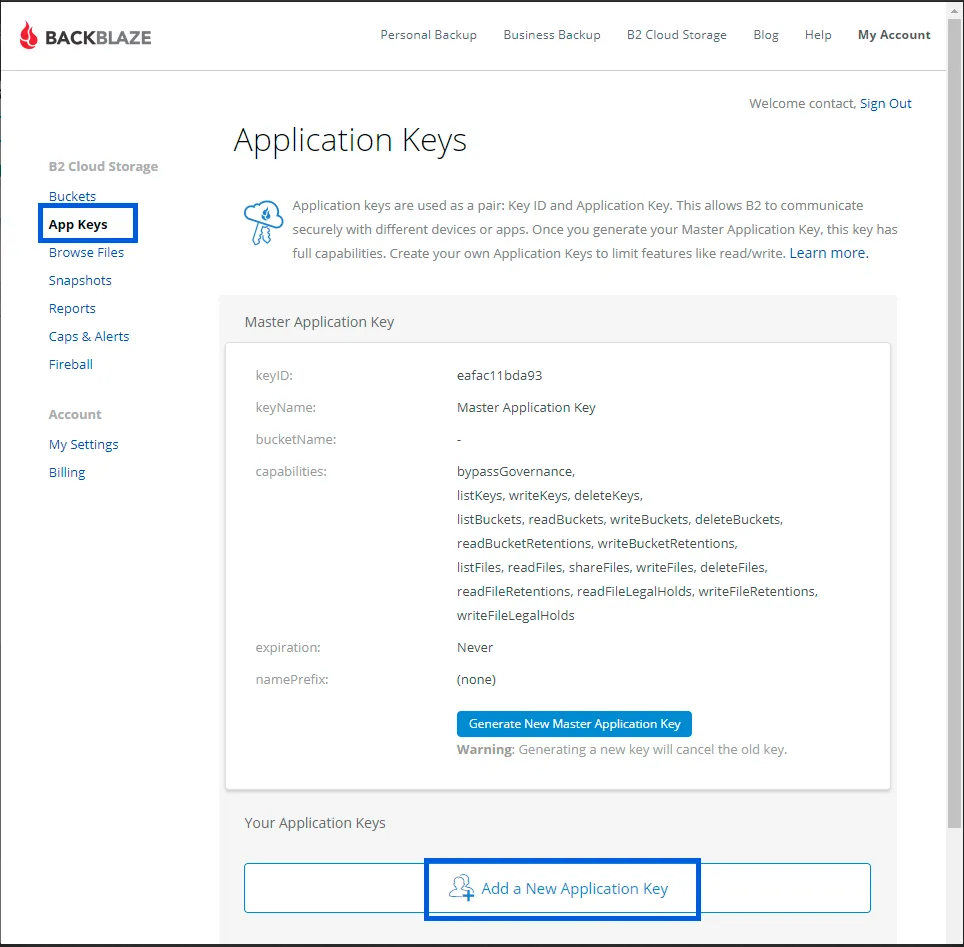Open the Blog page
Image resolution: width=964 pixels, height=947 pixels.
point(766,35)
